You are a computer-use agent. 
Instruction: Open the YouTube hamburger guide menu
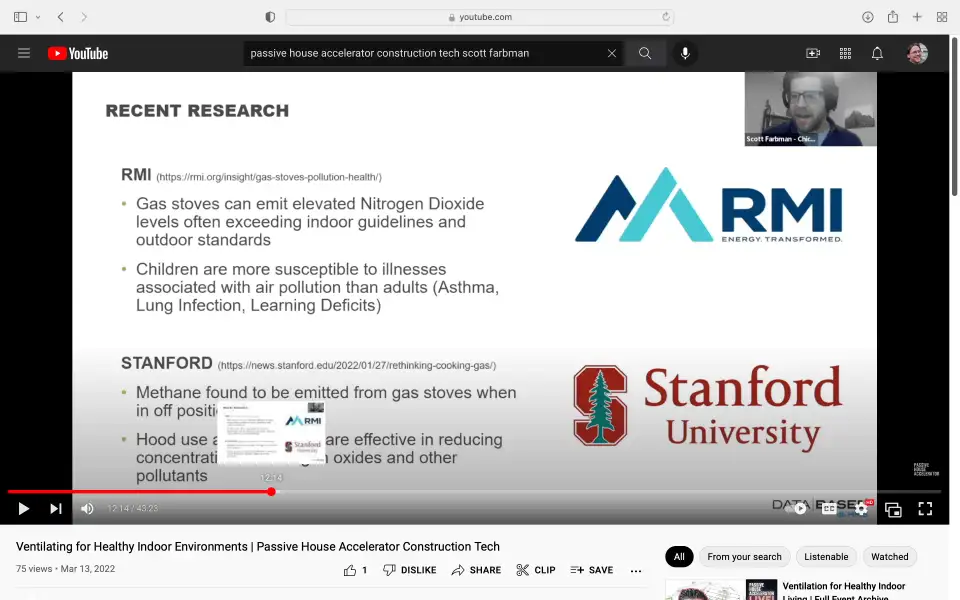click(x=24, y=53)
